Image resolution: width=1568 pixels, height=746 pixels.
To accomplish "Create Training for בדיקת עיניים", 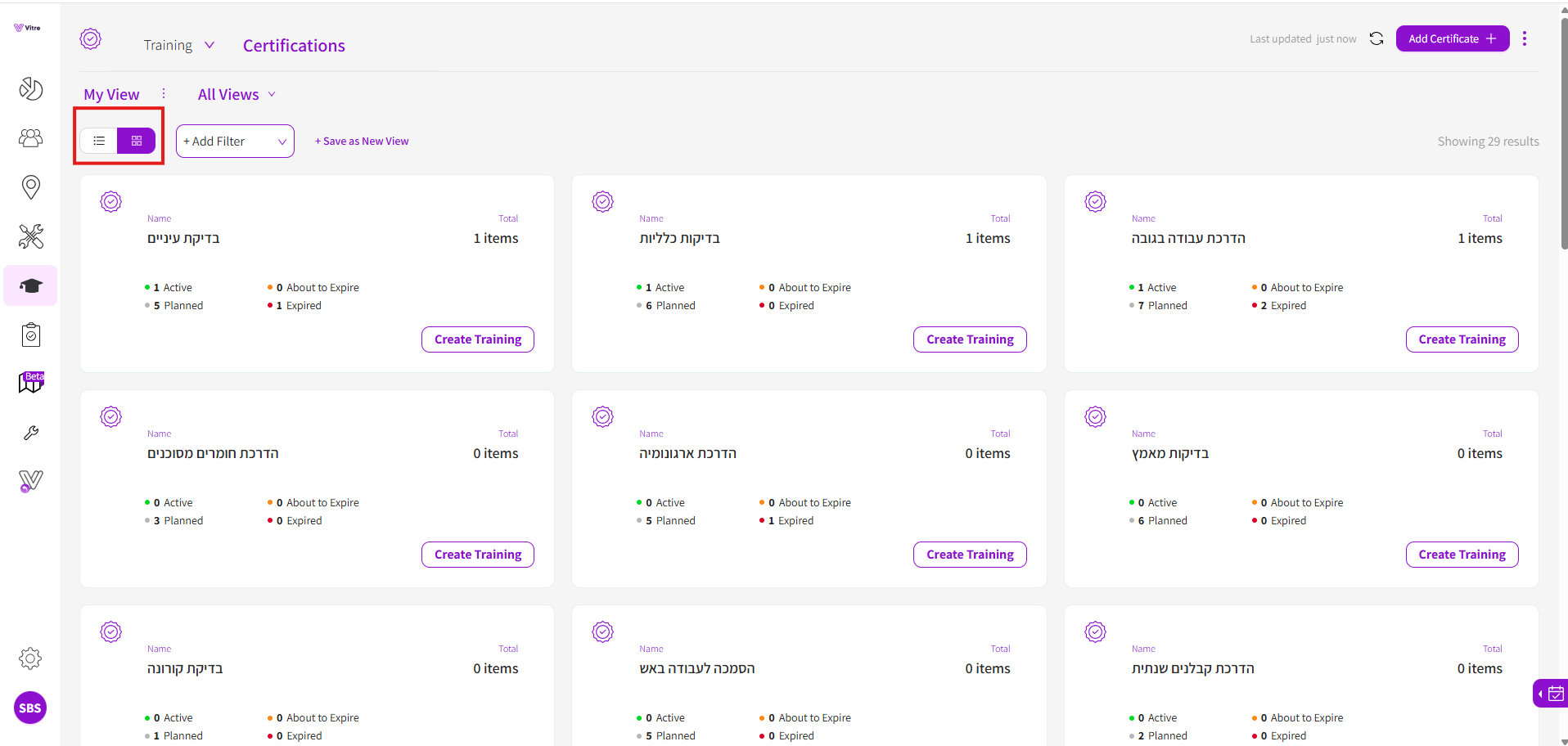I will pos(478,339).
